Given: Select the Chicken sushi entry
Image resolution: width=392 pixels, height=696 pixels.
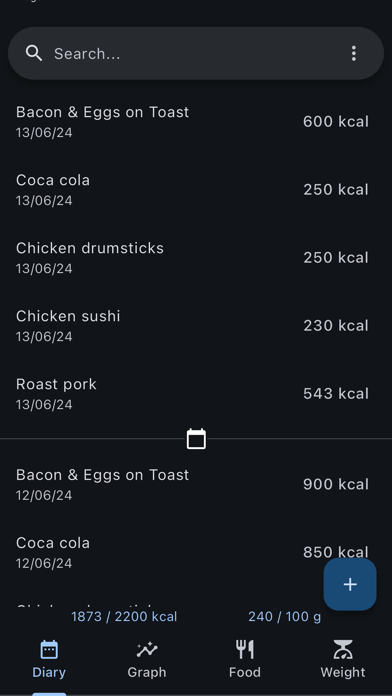Looking at the screenshot, I should pos(196,325).
